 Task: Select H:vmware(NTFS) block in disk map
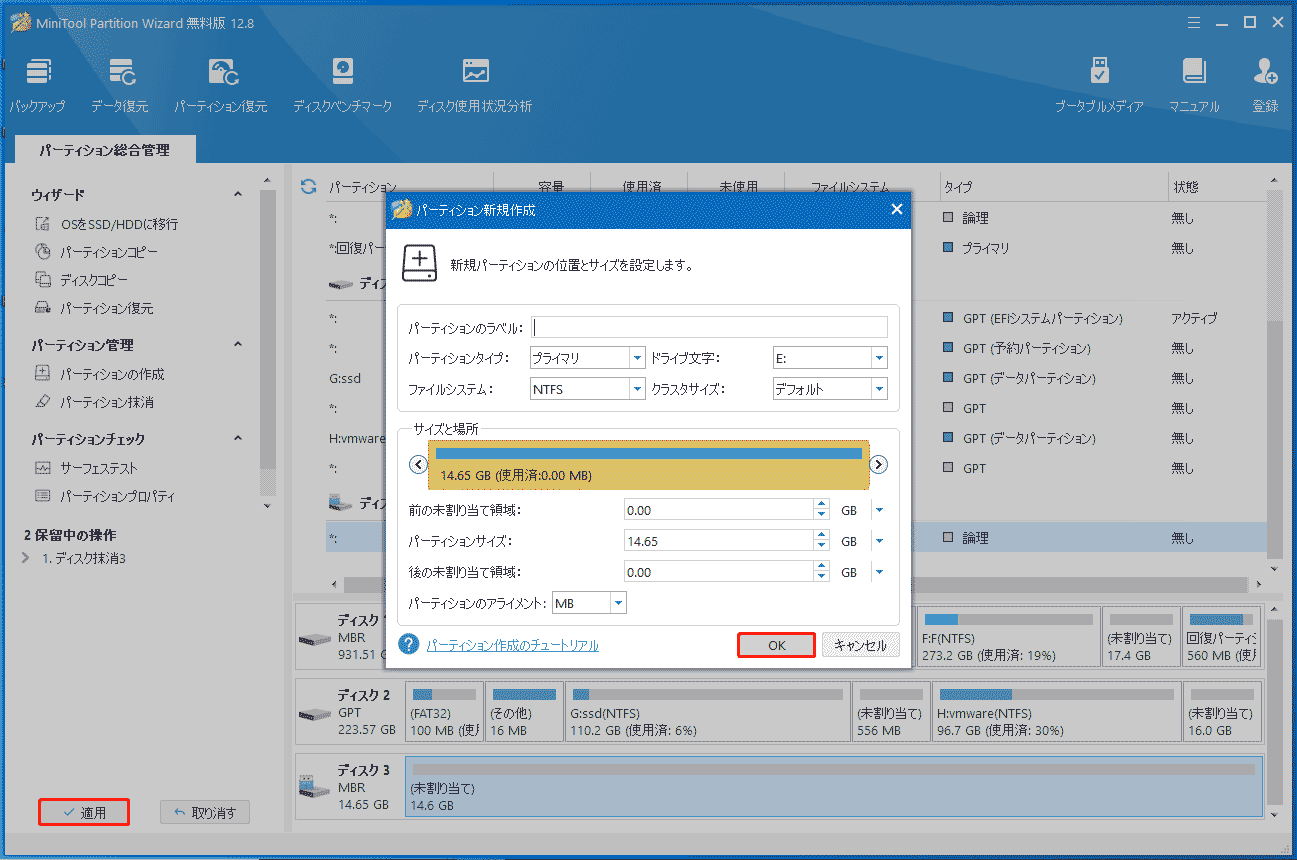click(x=1056, y=711)
